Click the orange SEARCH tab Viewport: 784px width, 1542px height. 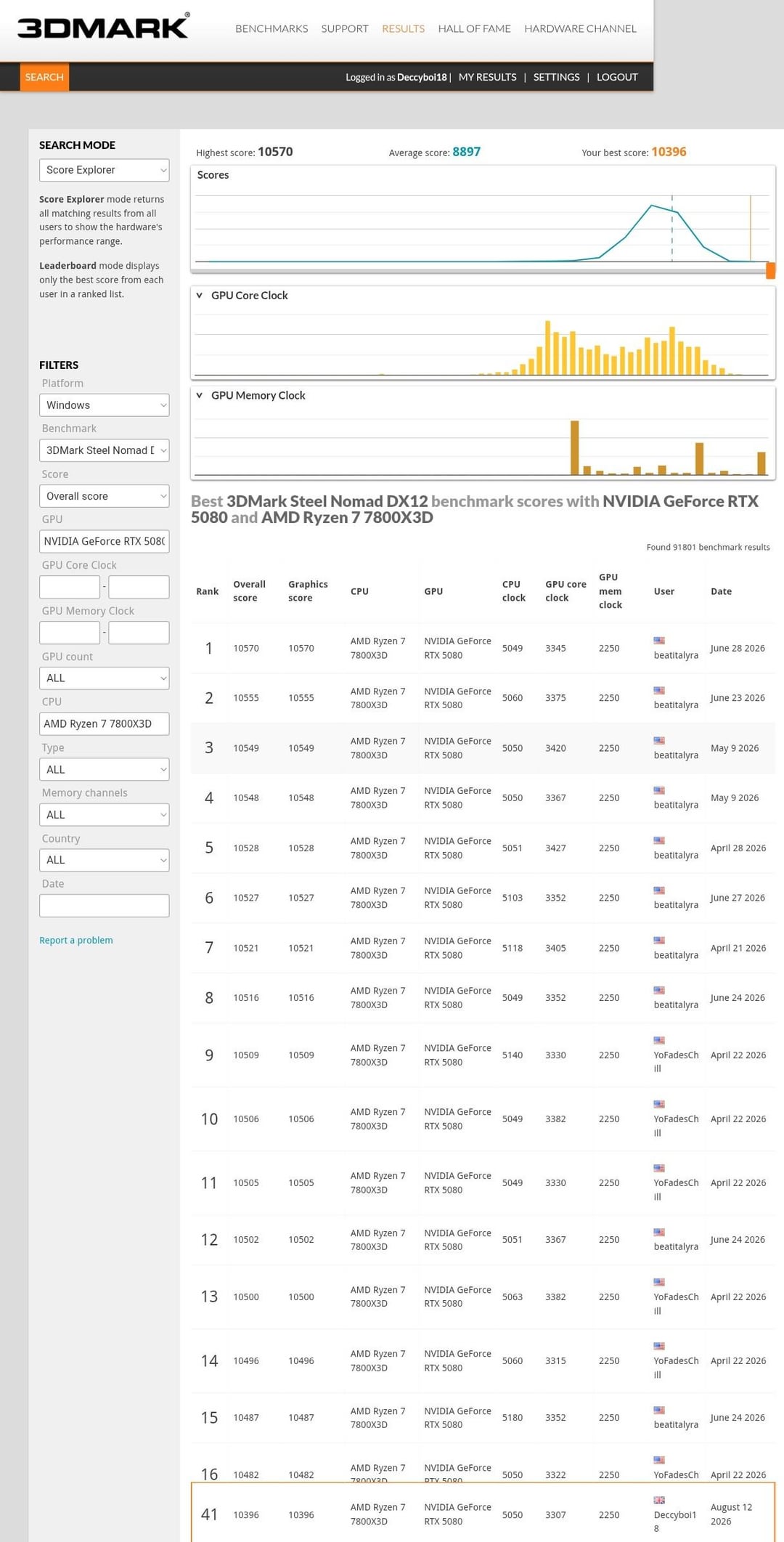(x=44, y=77)
